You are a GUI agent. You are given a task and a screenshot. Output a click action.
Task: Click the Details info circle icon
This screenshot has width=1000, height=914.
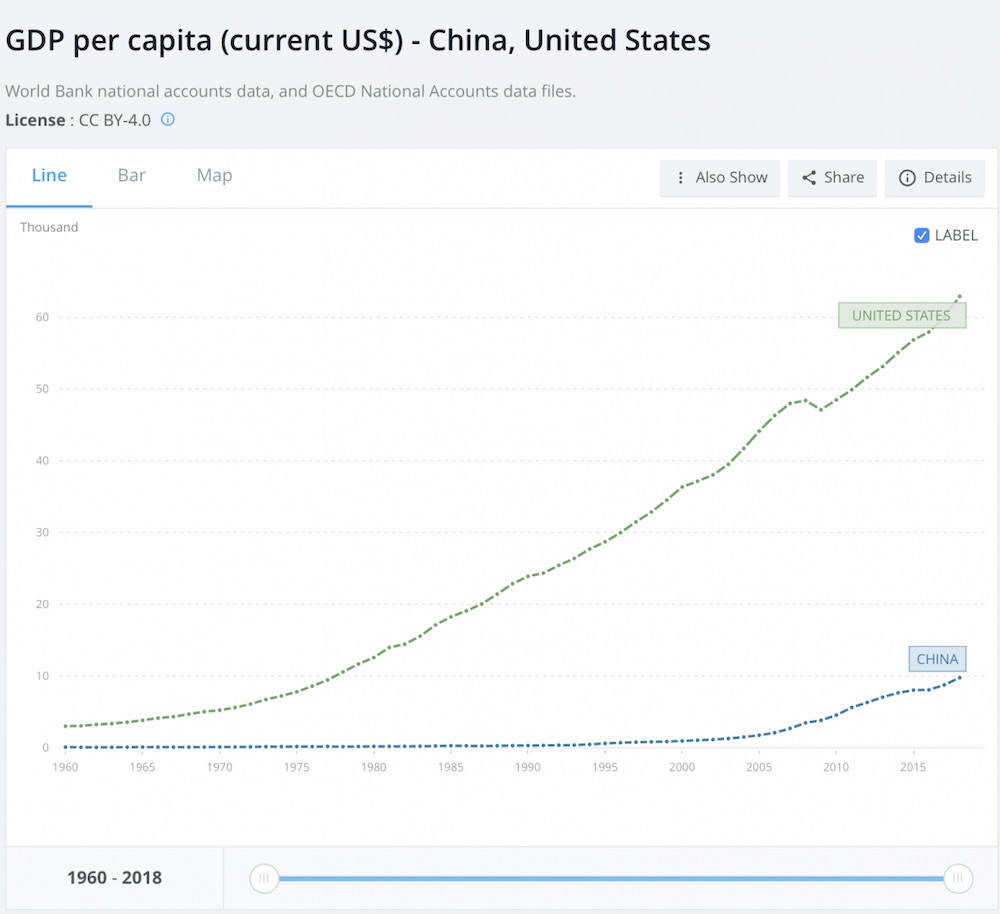[907, 177]
